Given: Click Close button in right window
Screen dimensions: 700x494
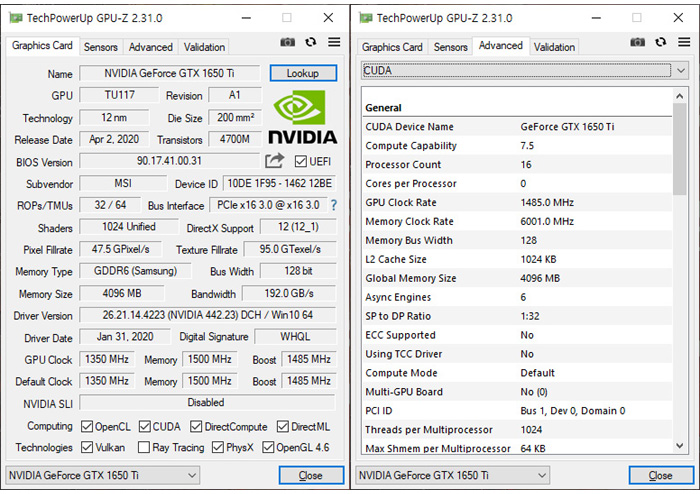Looking at the screenshot, I should (x=661, y=475).
